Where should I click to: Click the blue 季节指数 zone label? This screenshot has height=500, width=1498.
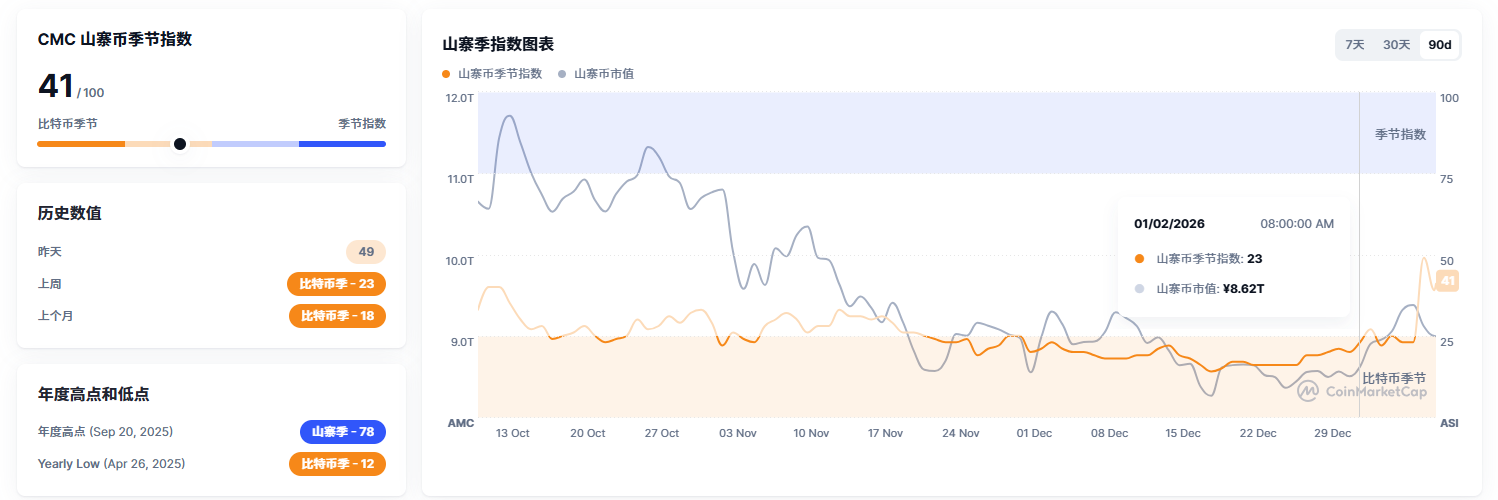(1400, 134)
